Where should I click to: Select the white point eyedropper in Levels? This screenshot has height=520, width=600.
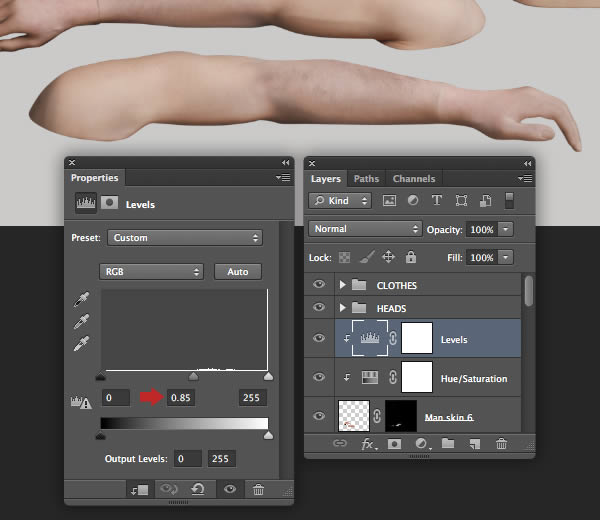click(82, 343)
